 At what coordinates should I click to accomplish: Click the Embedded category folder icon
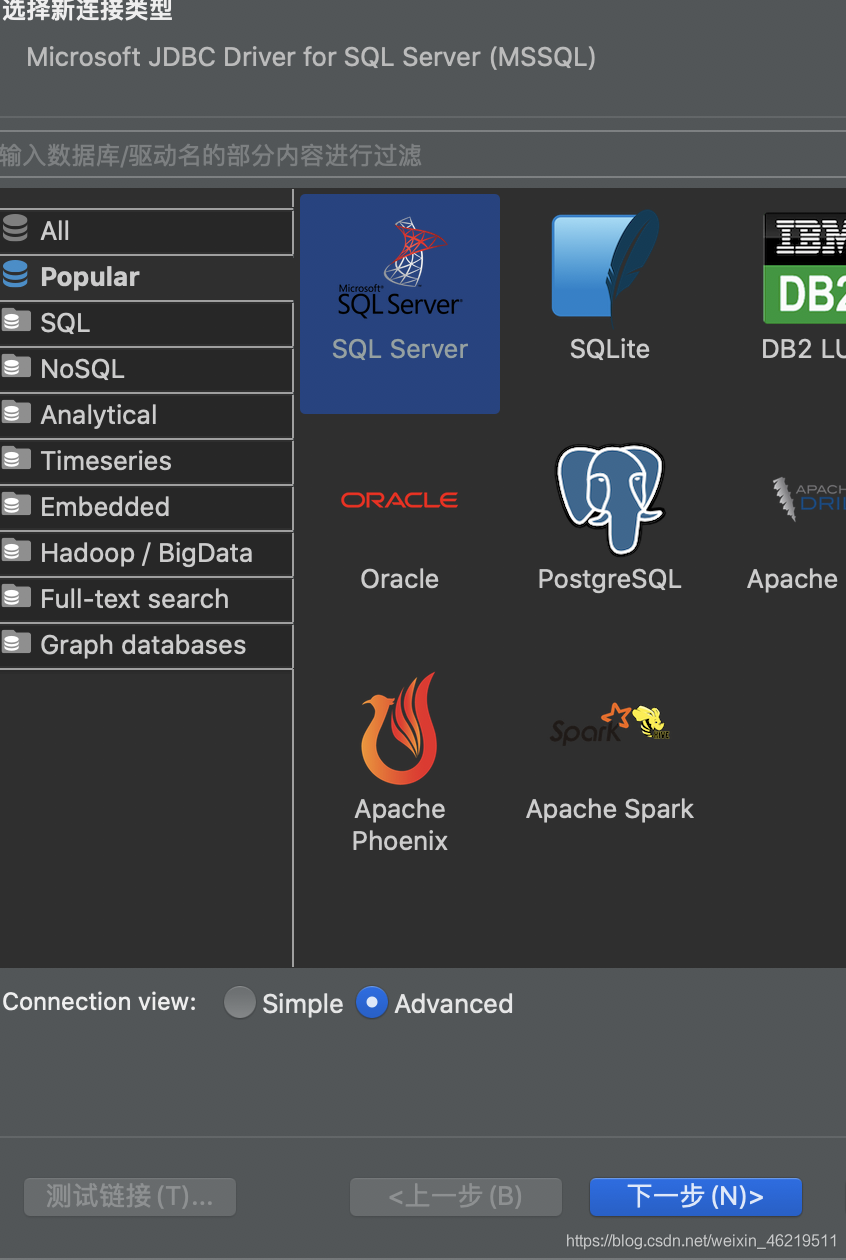(x=15, y=505)
